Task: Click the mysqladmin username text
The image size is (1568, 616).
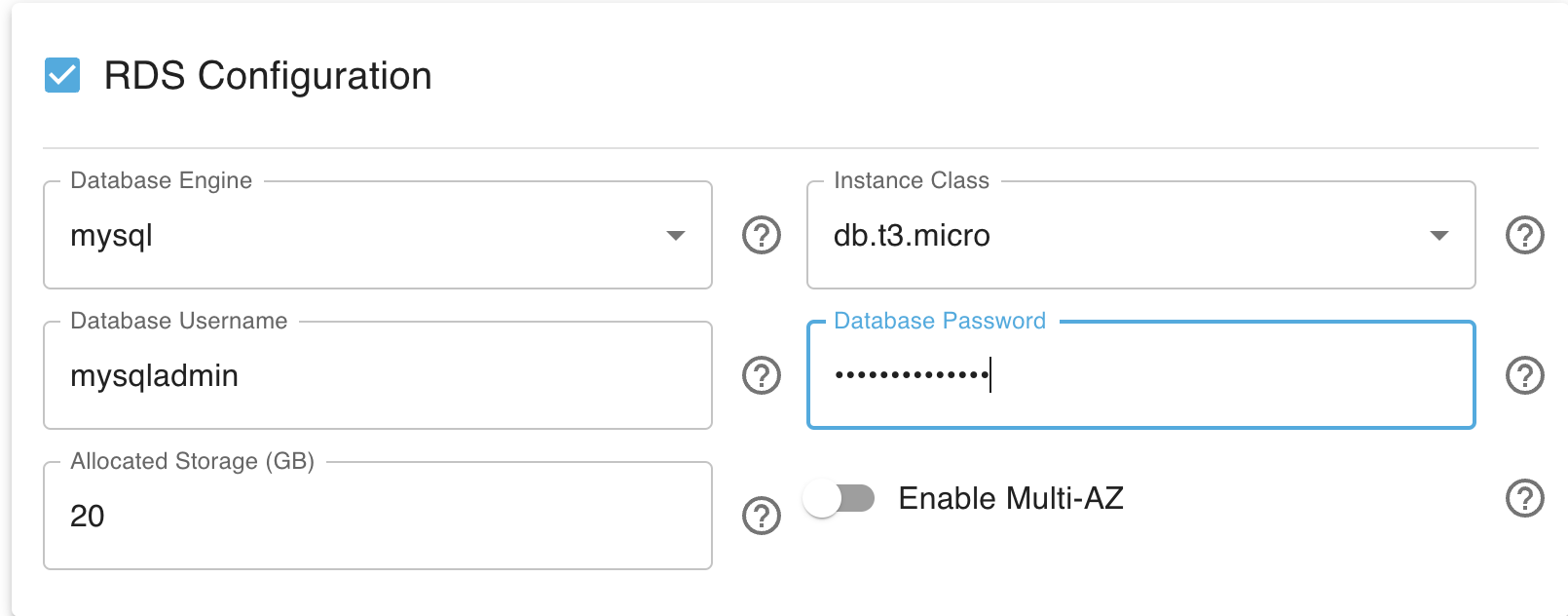Action: click(154, 376)
